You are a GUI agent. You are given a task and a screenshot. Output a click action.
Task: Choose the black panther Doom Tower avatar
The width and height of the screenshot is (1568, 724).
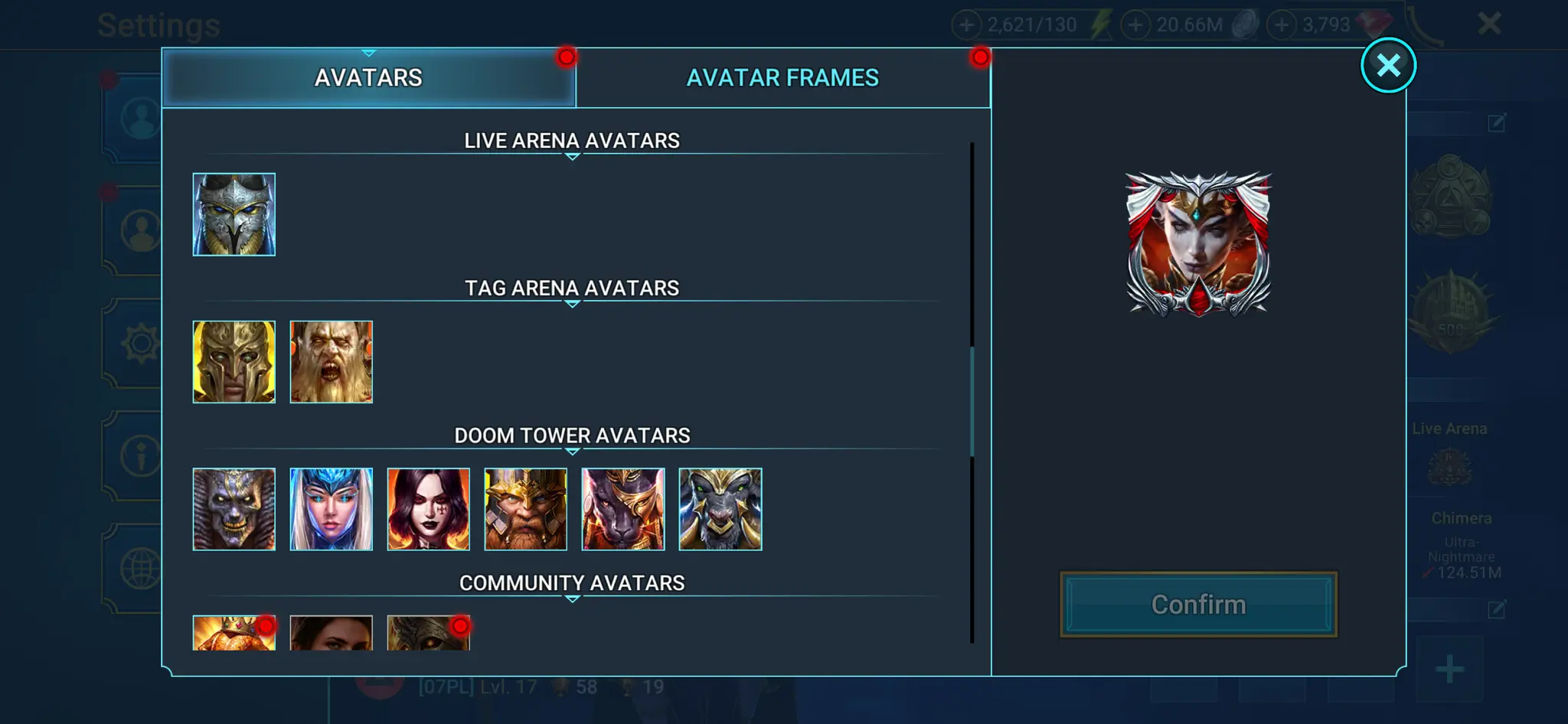tap(623, 509)
